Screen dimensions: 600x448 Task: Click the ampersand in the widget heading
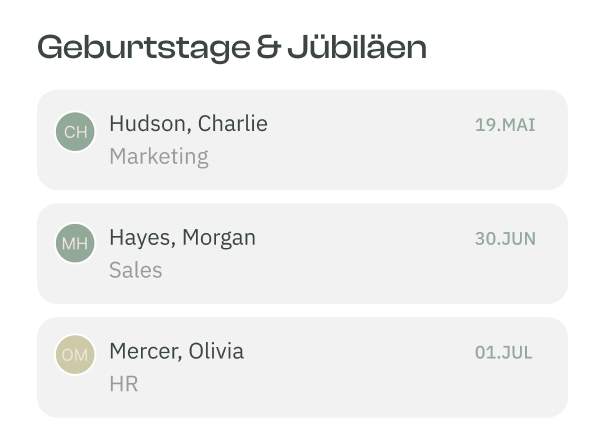click(267, 48)
